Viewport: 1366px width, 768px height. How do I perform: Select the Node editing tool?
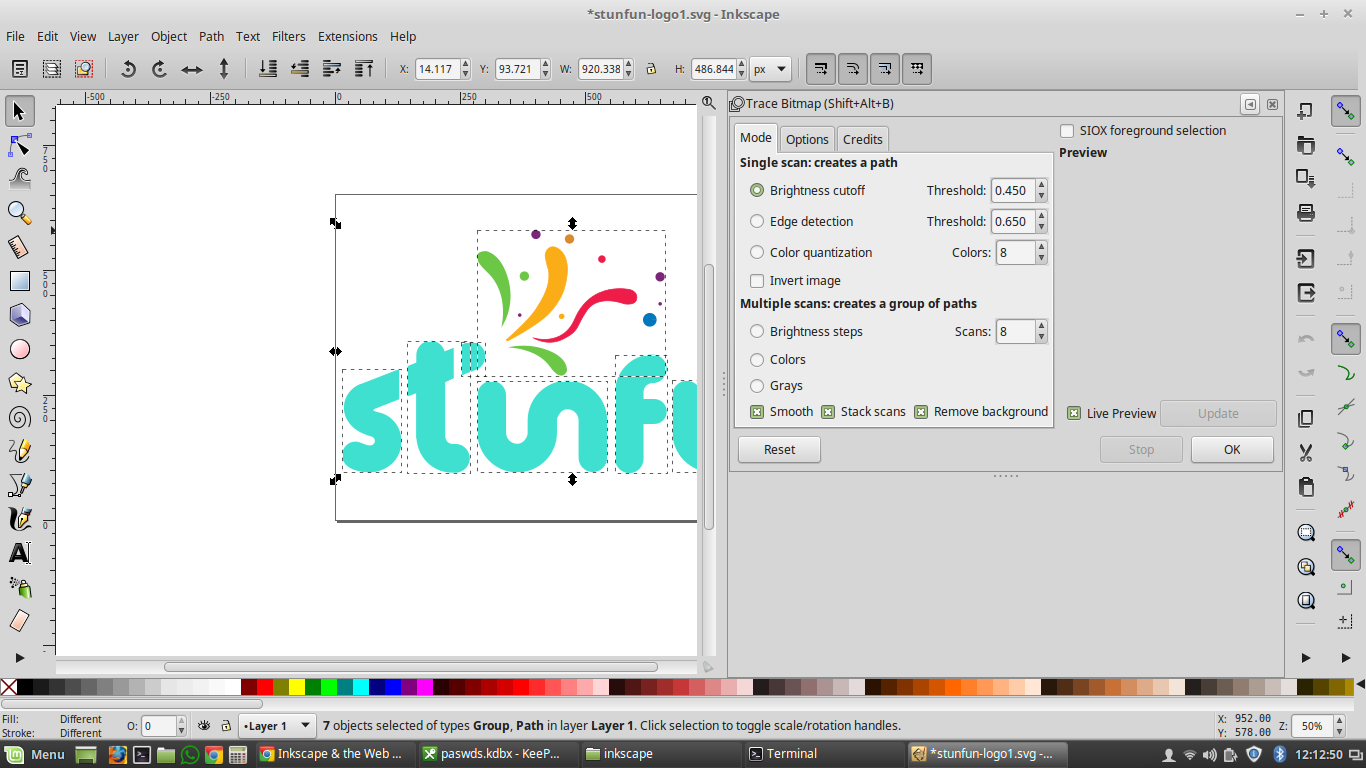coord(20,145)
